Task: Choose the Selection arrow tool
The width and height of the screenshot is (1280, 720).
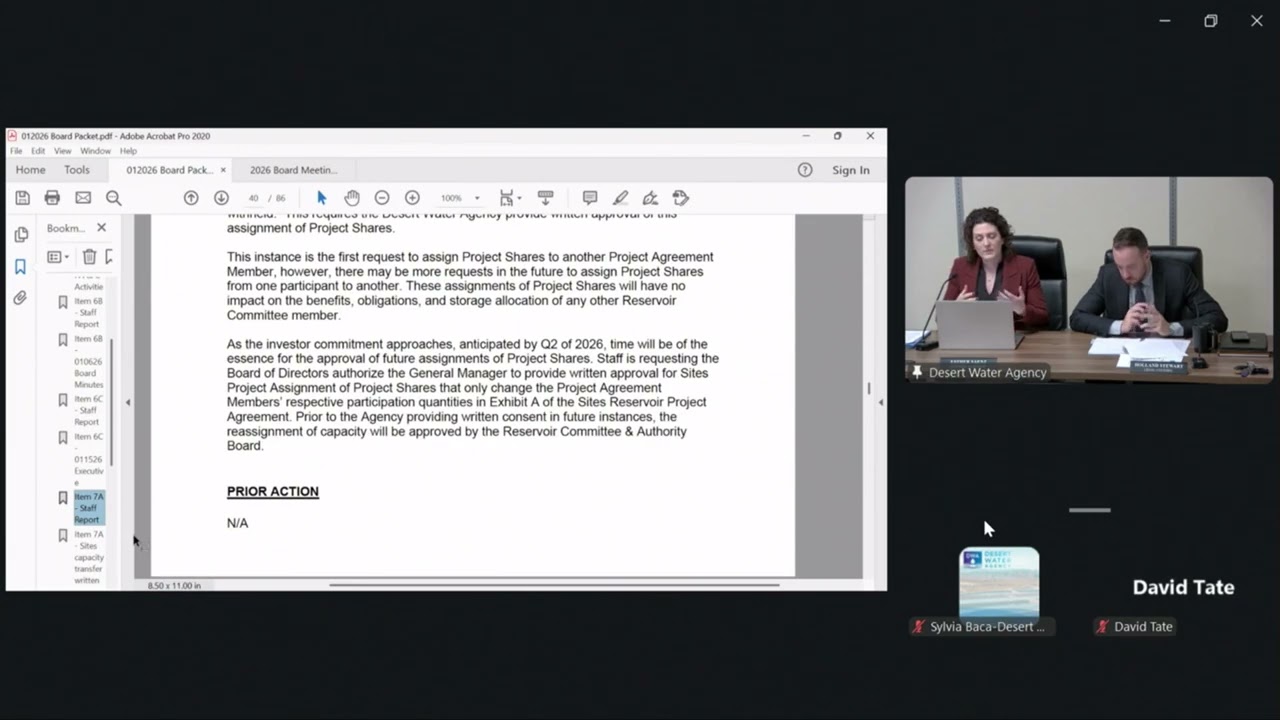Action: [x=321, y=198]
